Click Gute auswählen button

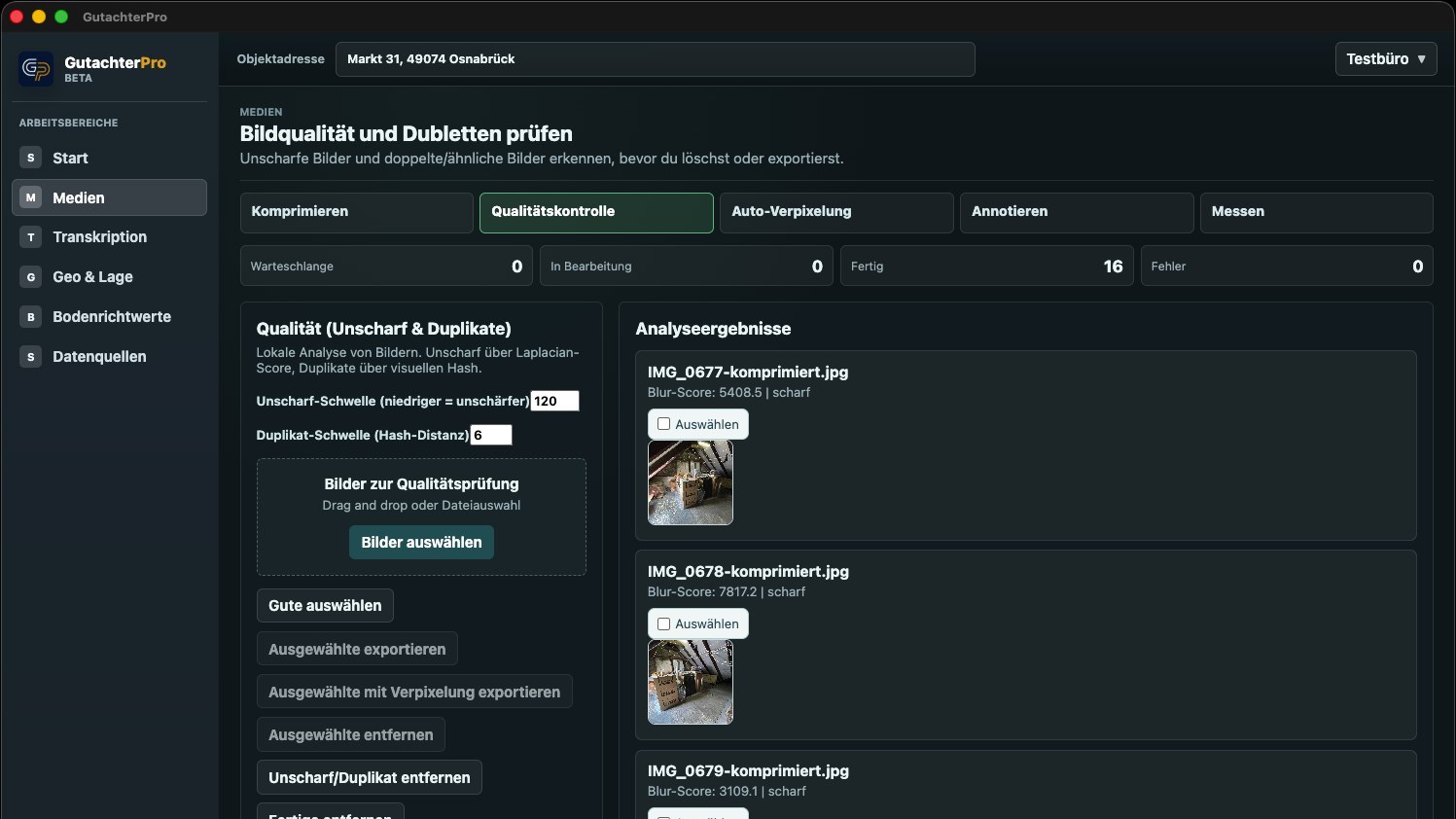coord(325,606)
